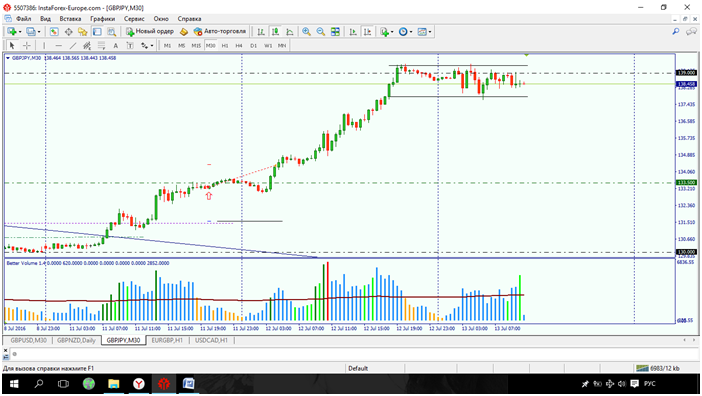Click the Новый ордер button
This screenshot has width=702, height=396.
point(150,31)
